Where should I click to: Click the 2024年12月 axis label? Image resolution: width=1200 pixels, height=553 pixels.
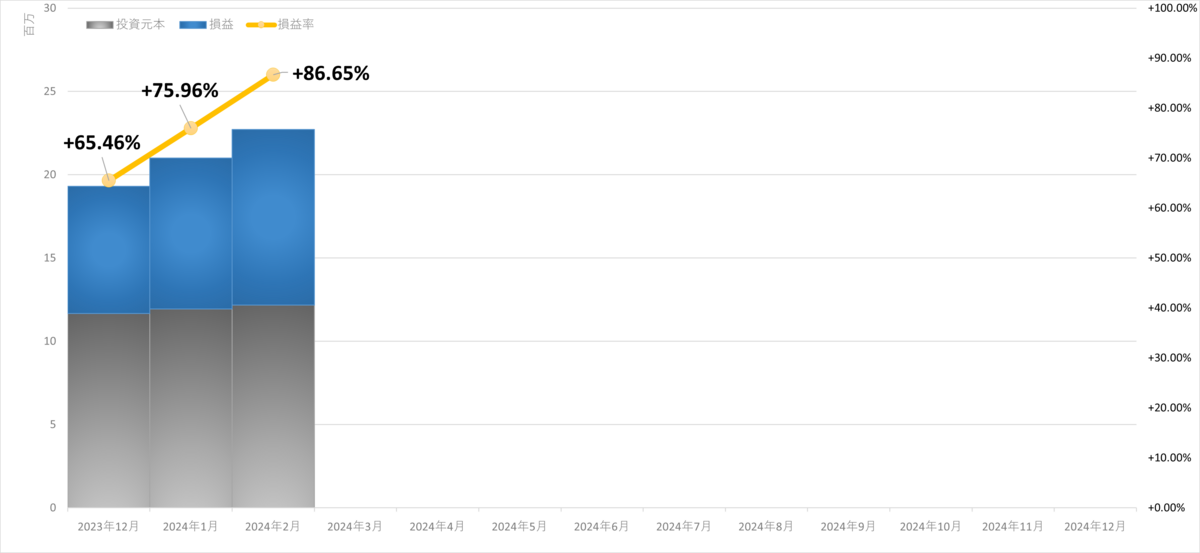click(1094, 525)
